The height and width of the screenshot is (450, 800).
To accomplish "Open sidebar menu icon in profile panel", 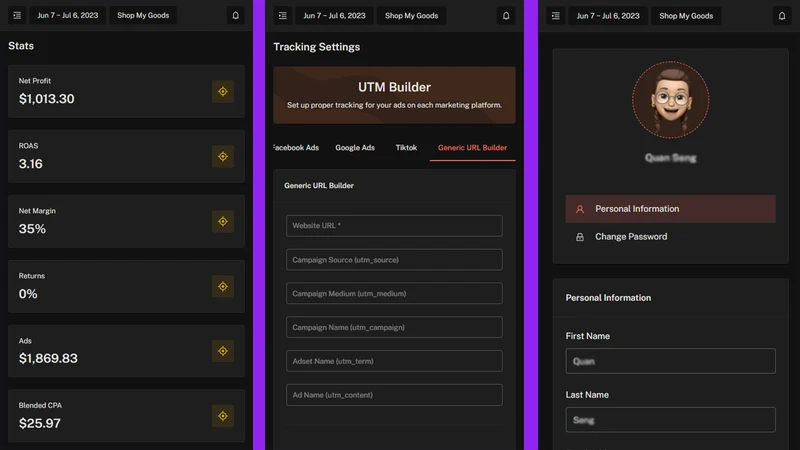I will [x=556, y=16].
